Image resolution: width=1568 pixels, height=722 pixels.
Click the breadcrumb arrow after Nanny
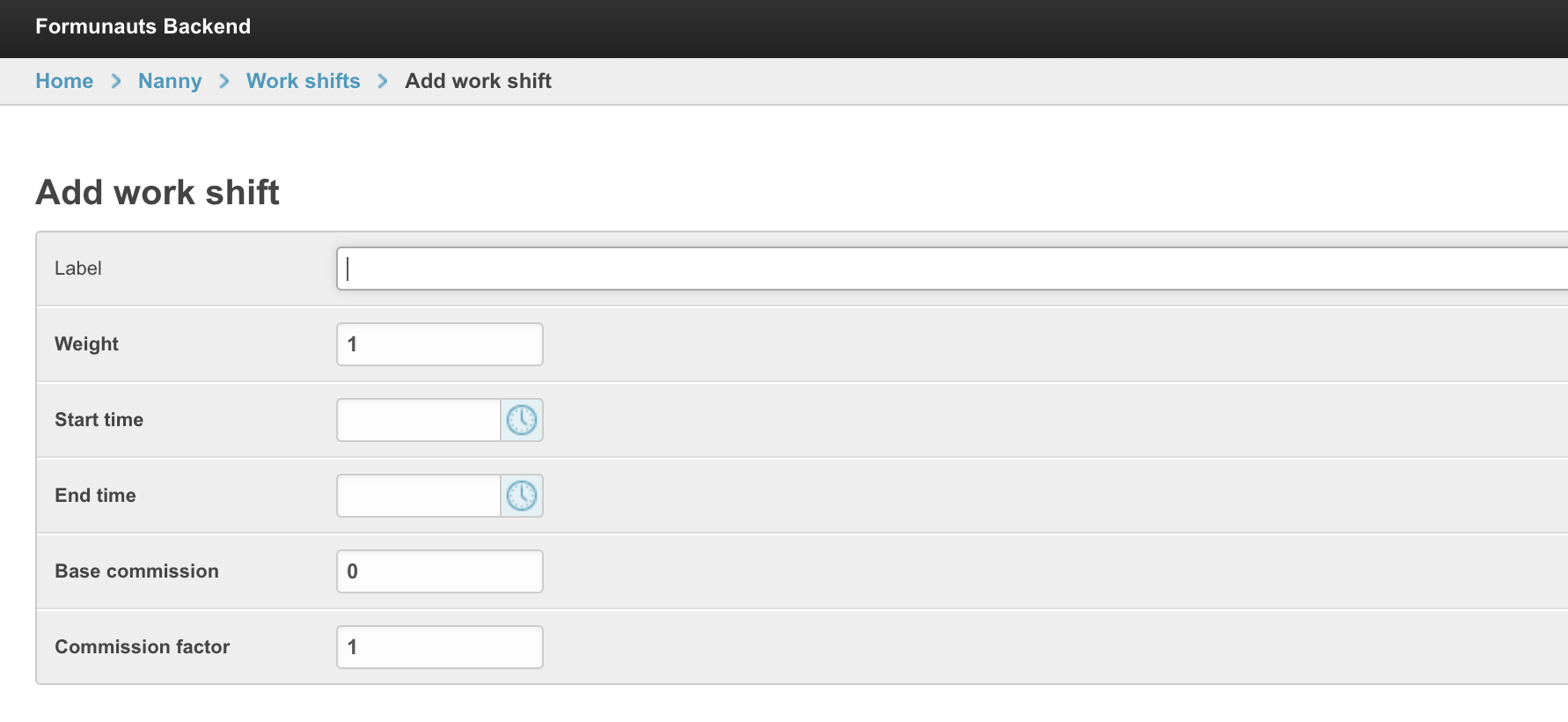pos(224,81)
